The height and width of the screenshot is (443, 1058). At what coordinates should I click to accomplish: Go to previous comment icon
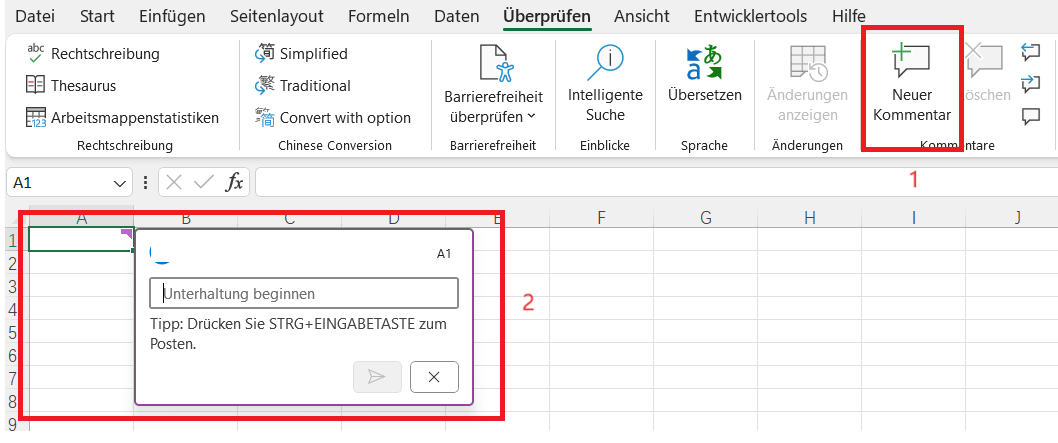click(x=1030, y=51)
